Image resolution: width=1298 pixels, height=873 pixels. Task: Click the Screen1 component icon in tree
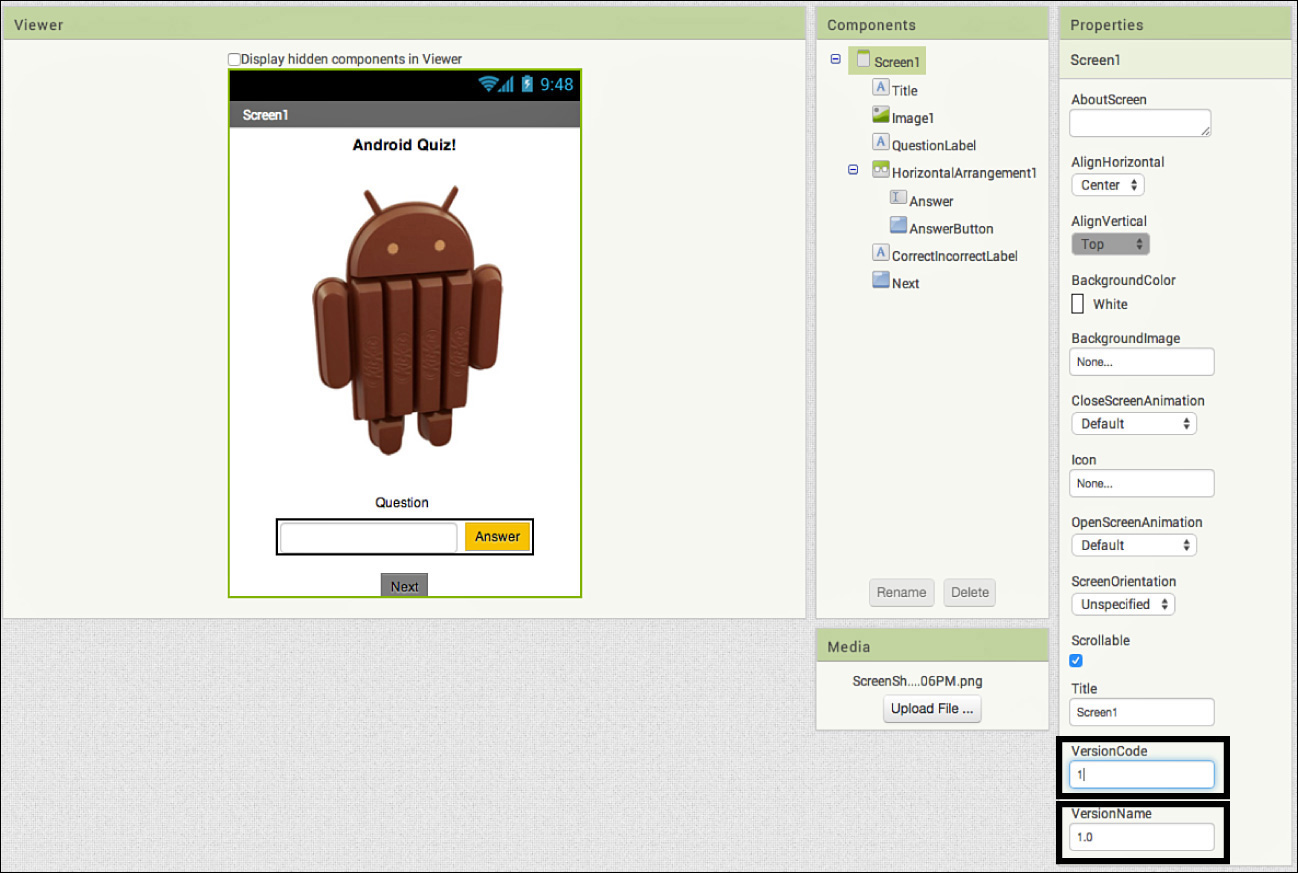[x=863, y=60]
